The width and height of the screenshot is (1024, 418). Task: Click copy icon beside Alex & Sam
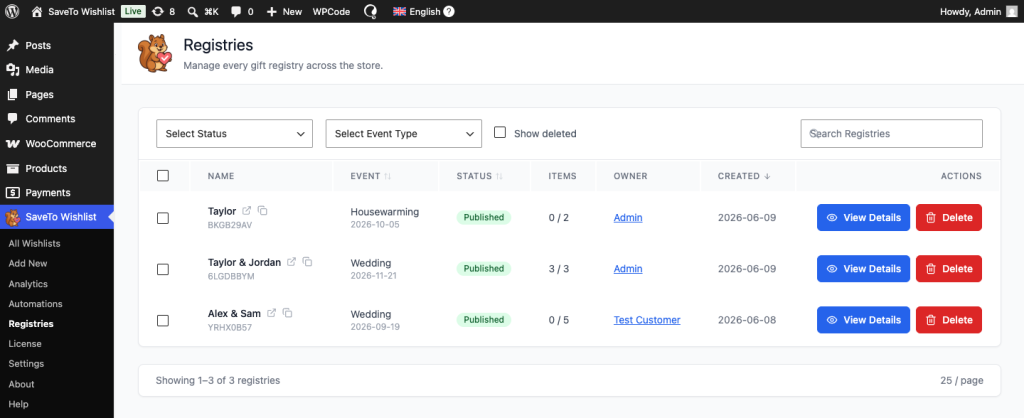(x=287, y=313)
